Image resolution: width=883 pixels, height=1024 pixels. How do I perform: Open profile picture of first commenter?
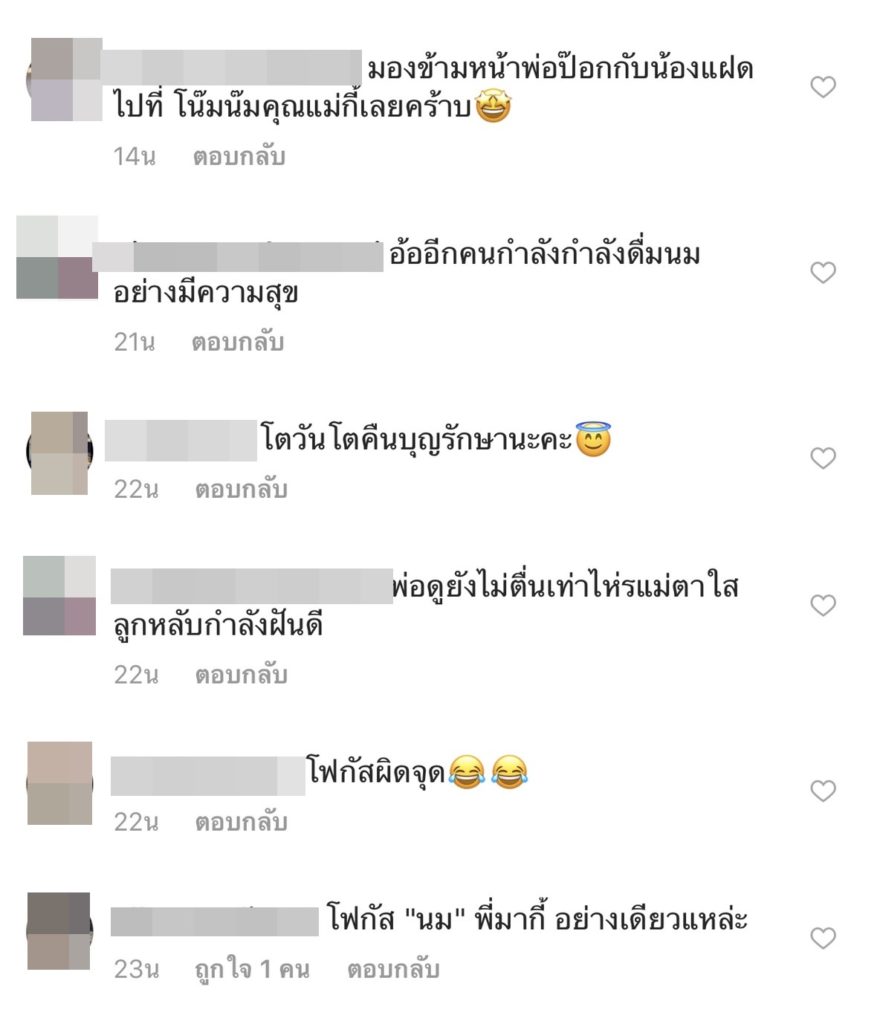(x=65, y=79)
